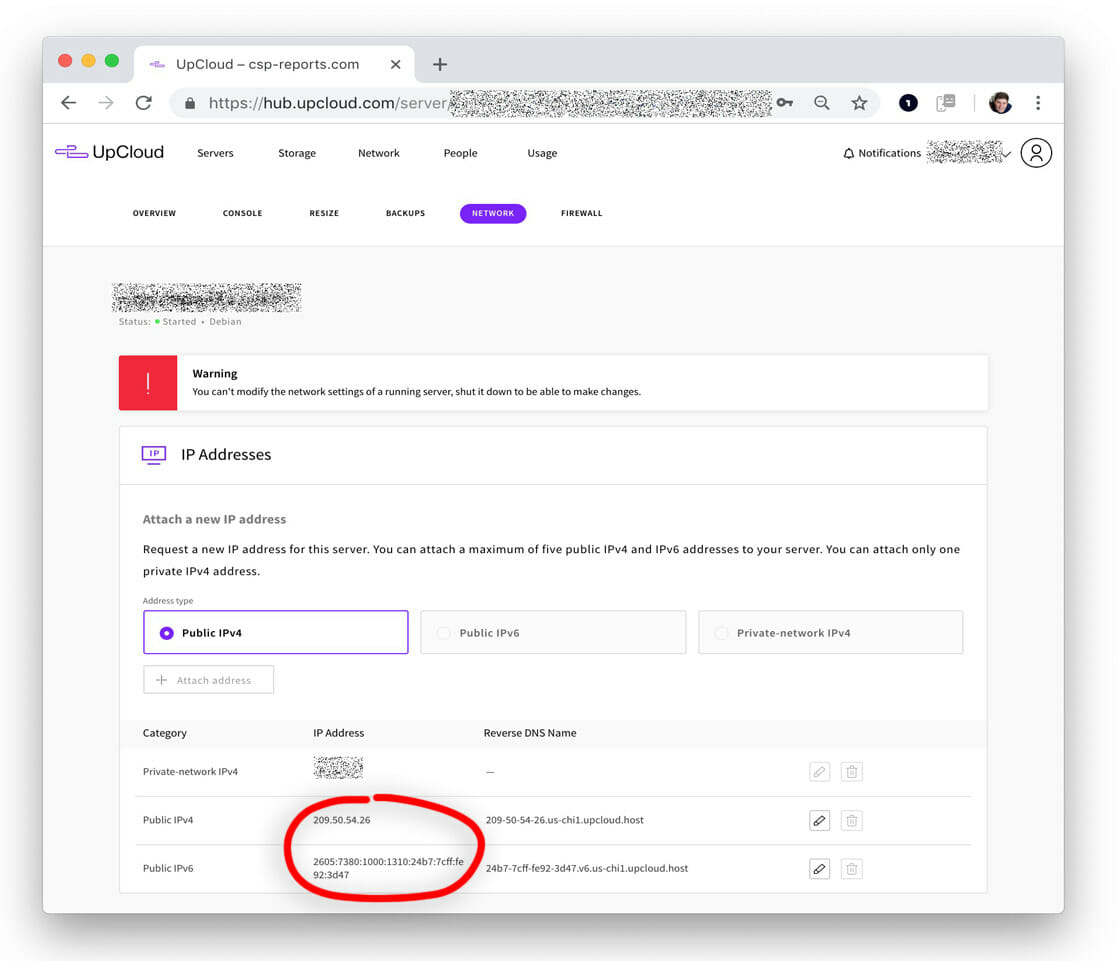This screenshot has height=961, width=1120.
Task: Open the Usage menu
Action: tap(542, 153)
